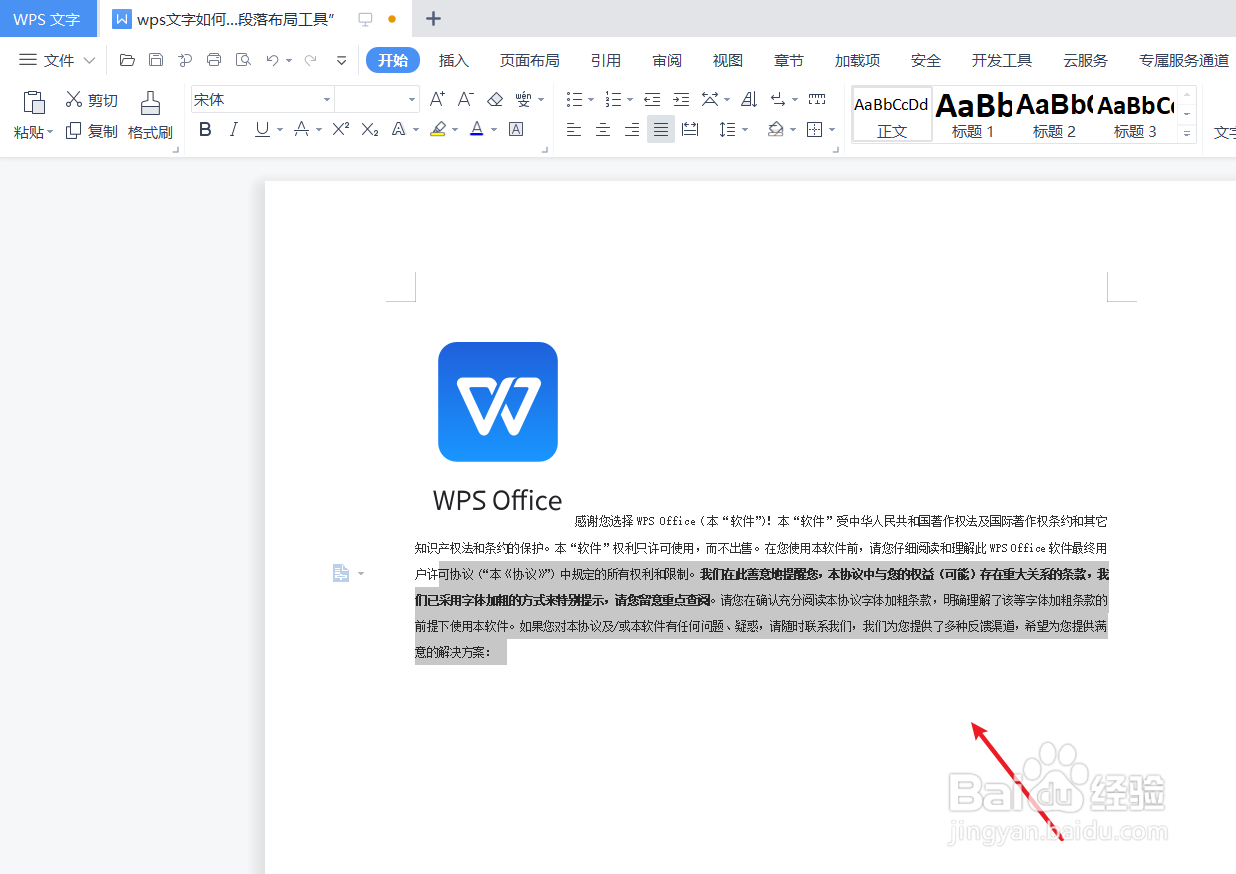Click the Subscript X₂ icon
1236x874 pixels.
(370, 129)
